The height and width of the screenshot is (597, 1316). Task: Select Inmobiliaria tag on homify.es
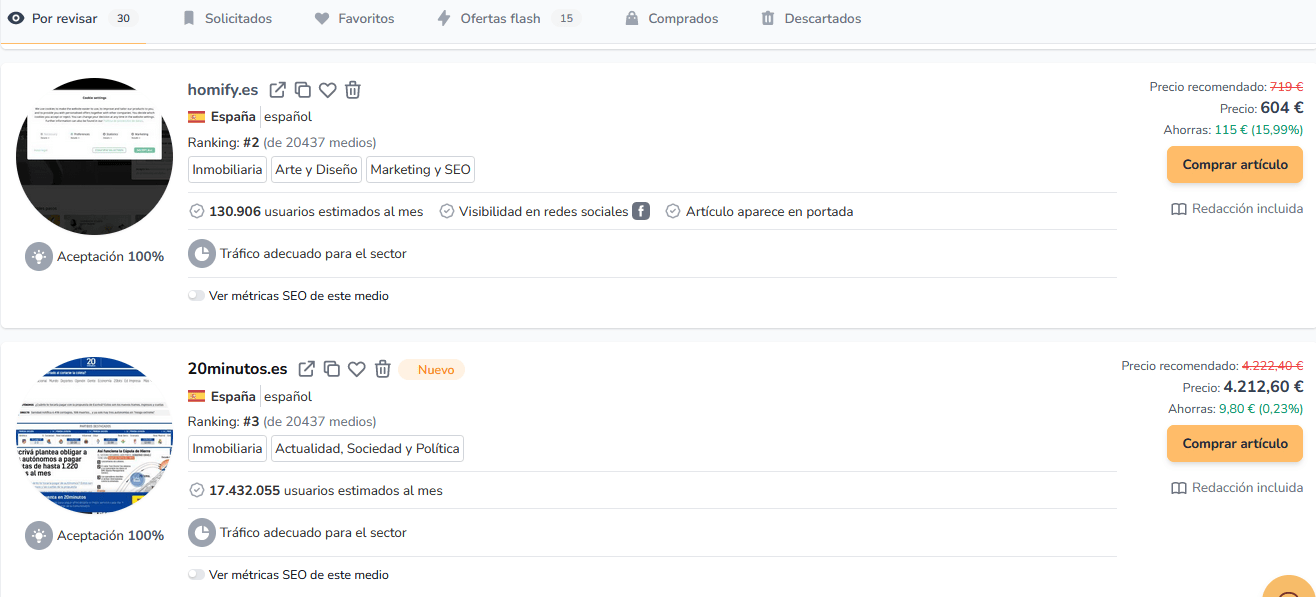(227, 170)
